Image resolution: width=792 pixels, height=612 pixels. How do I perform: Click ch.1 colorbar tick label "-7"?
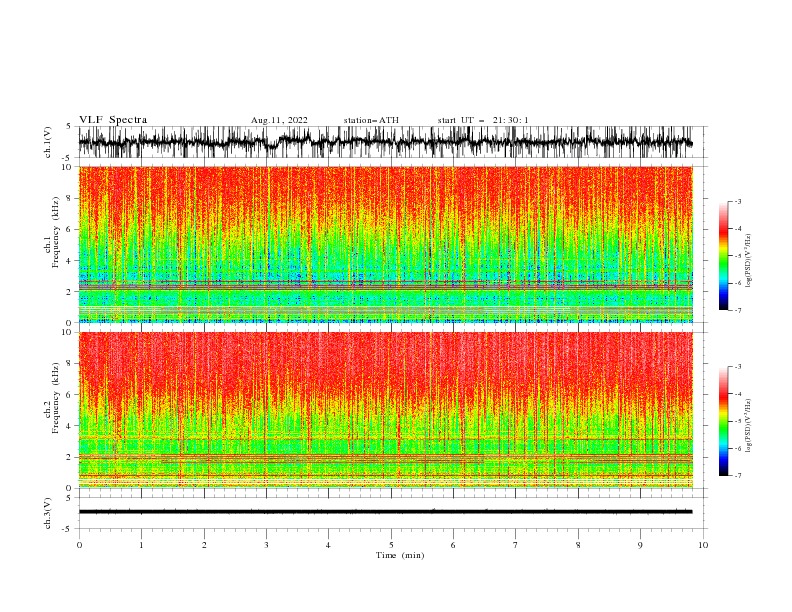pos(738,310)
